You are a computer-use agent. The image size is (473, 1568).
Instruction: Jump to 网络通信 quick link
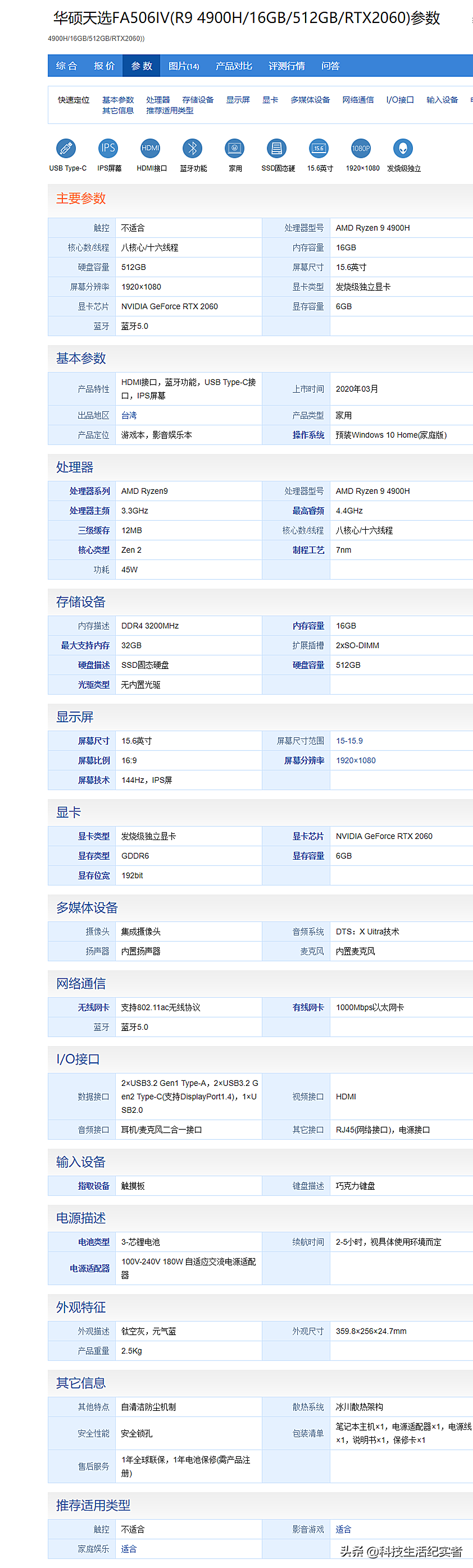point(358,100)
